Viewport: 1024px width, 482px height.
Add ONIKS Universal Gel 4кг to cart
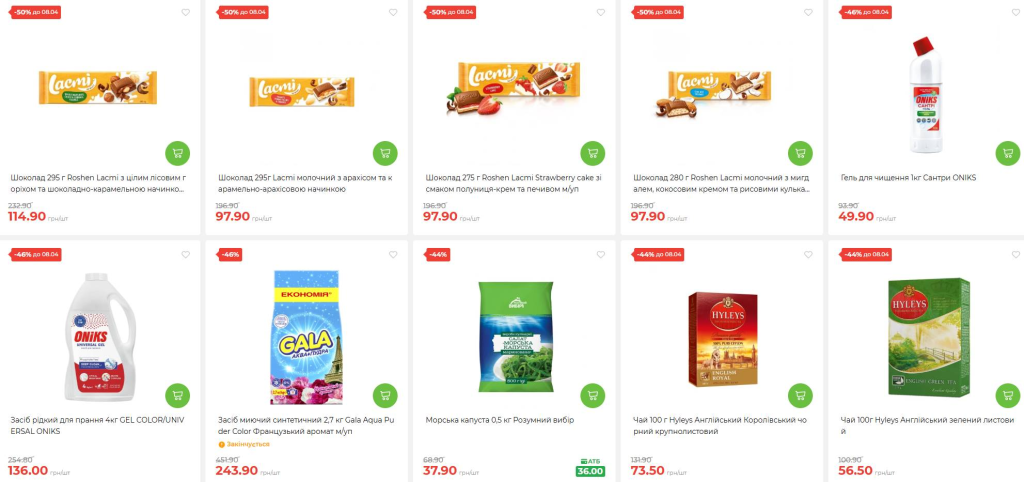tap(178, 396)
